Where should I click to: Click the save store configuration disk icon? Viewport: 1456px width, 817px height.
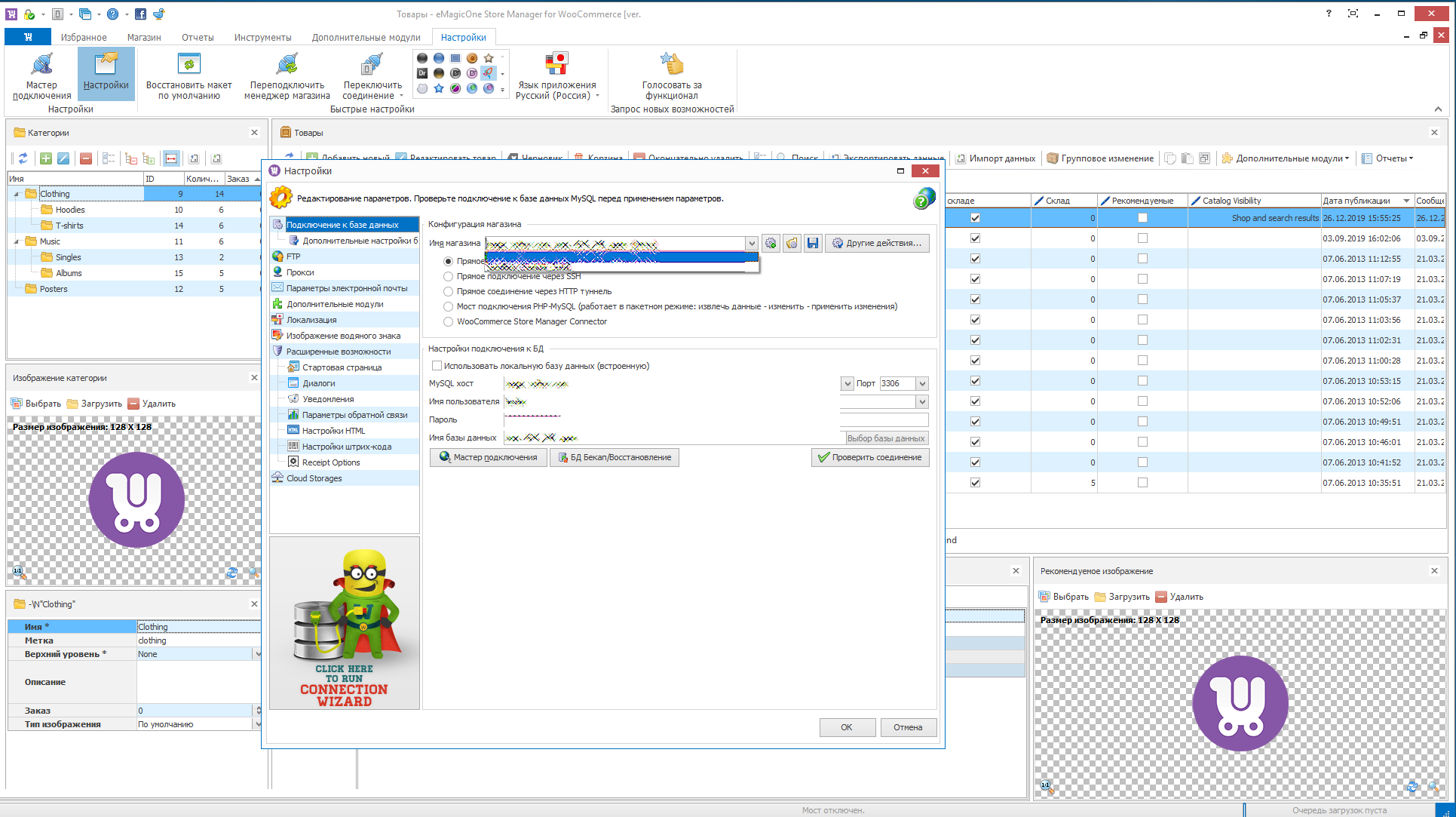812,243
